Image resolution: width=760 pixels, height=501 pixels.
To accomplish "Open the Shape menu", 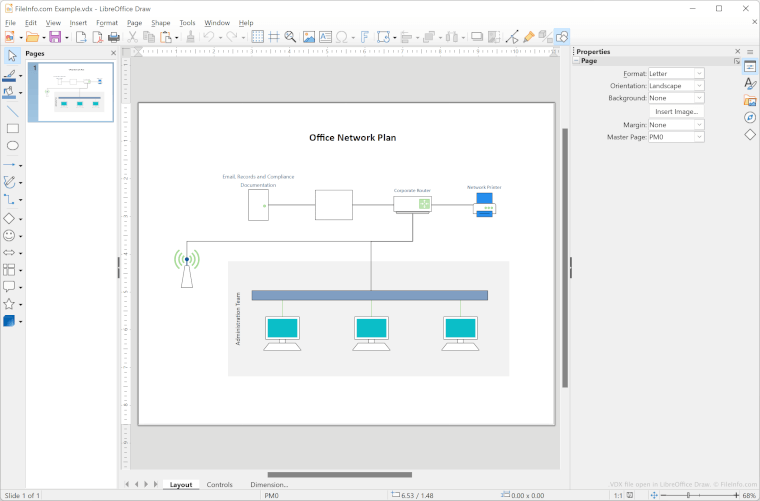I will coord(161,22).
